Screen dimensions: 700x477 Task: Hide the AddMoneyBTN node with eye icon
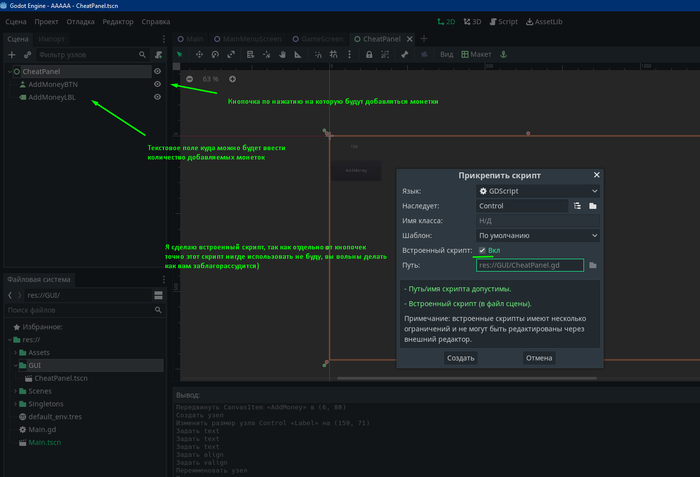click(157, 85)
